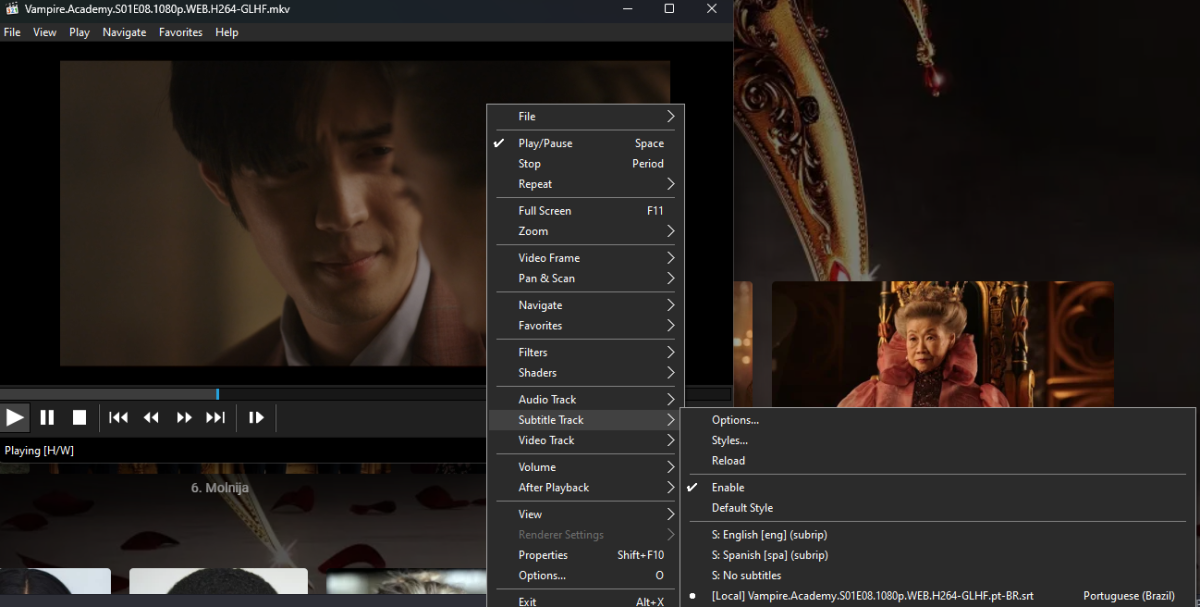Click Styles... in the subtitle submenu

729,440
